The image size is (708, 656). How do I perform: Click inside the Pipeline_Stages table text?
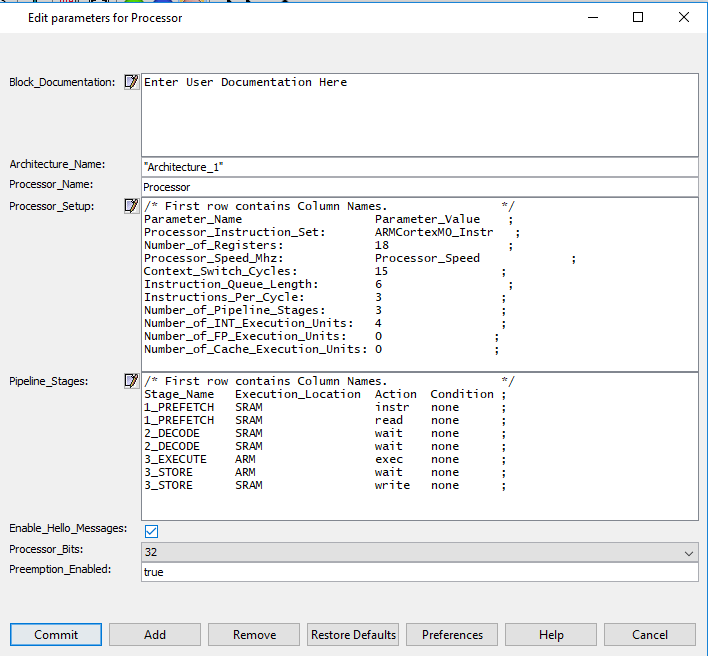(420, 445)
